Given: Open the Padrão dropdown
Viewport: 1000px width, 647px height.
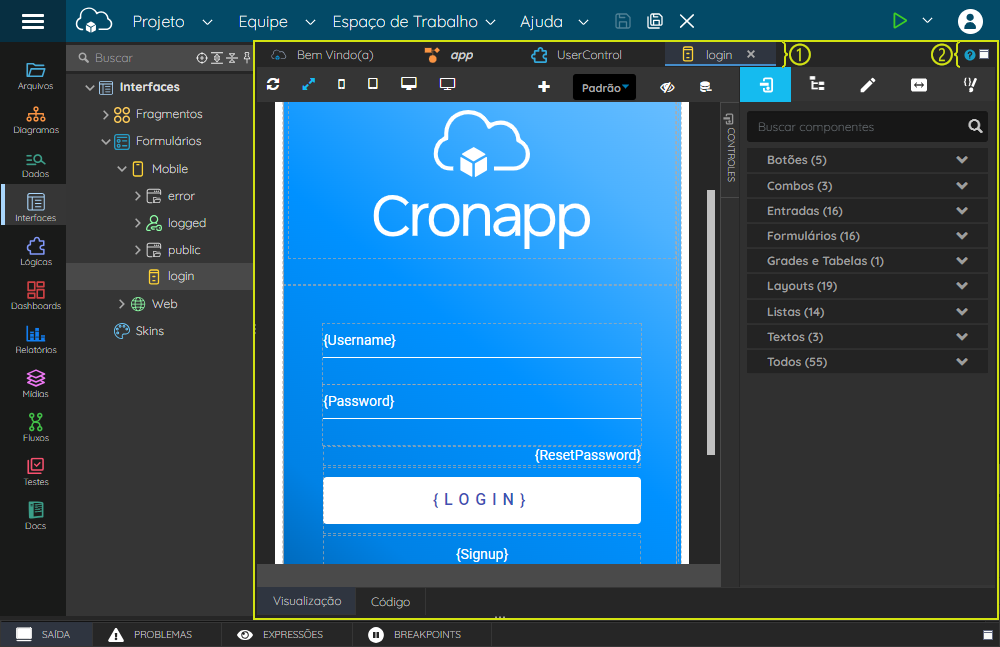Looking at the screenshot, I should point(605,87).
